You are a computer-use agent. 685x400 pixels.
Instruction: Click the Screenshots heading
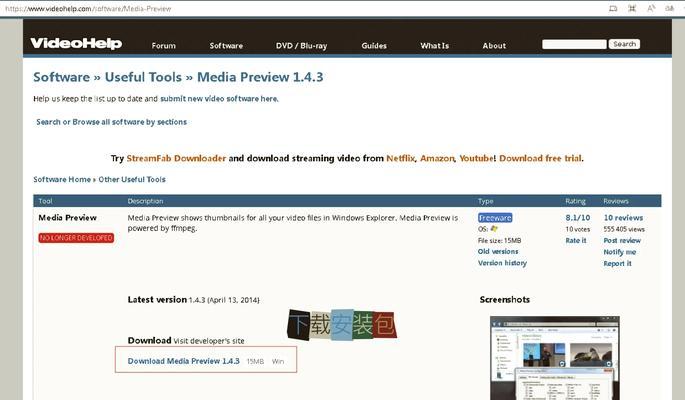pyautogui.click(x=505, y=300)
